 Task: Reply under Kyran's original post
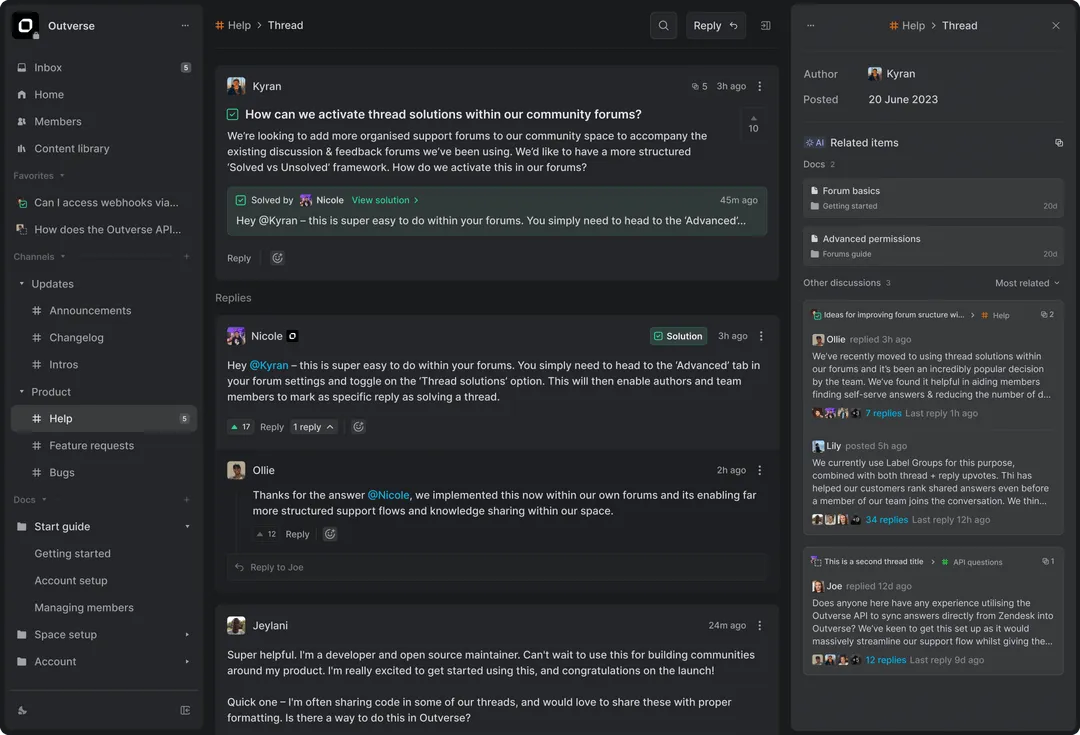click(x=239, y=258)
